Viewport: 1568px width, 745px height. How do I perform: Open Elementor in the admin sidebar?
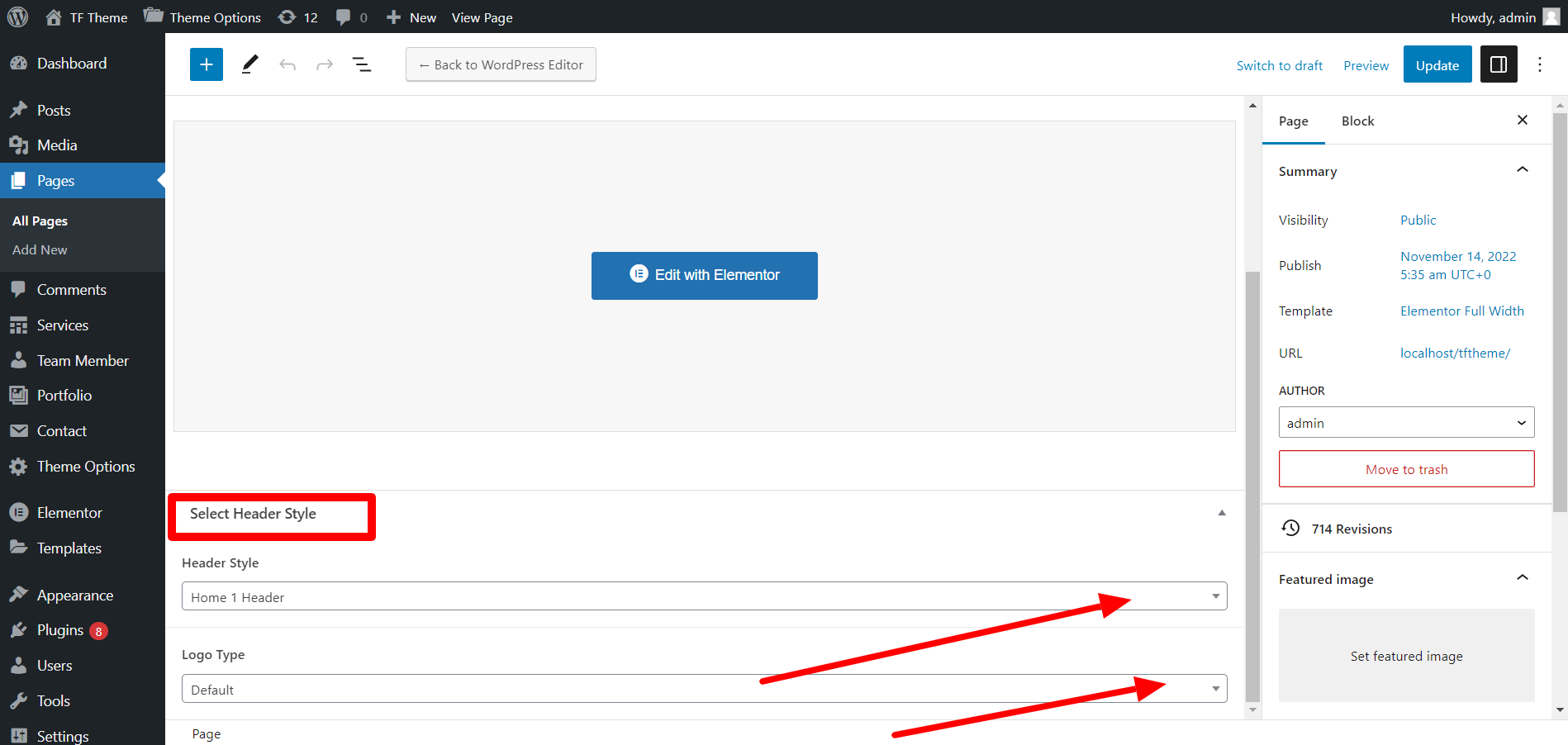(x=69, y=513)
